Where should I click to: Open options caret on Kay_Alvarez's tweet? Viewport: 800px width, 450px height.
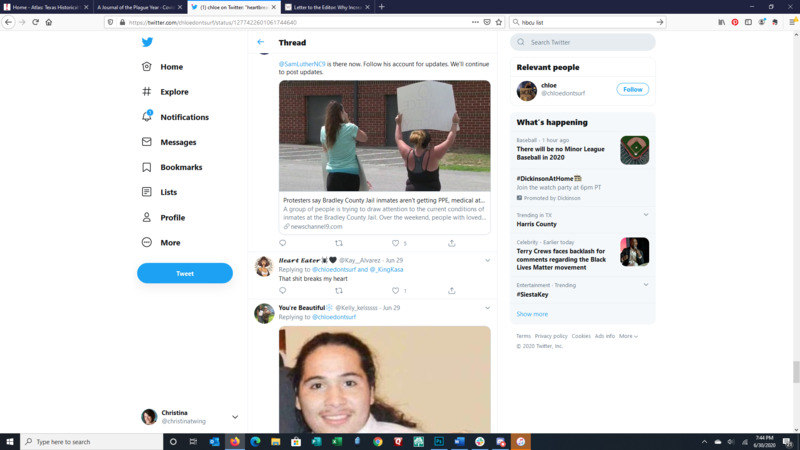pos(488,260)
